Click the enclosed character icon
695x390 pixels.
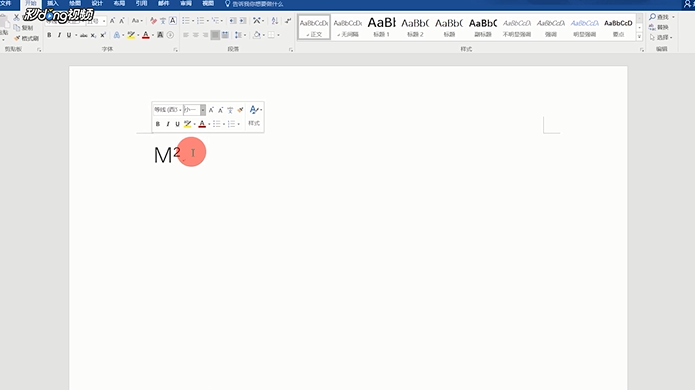pyautogui.click(x=170, y=35)
